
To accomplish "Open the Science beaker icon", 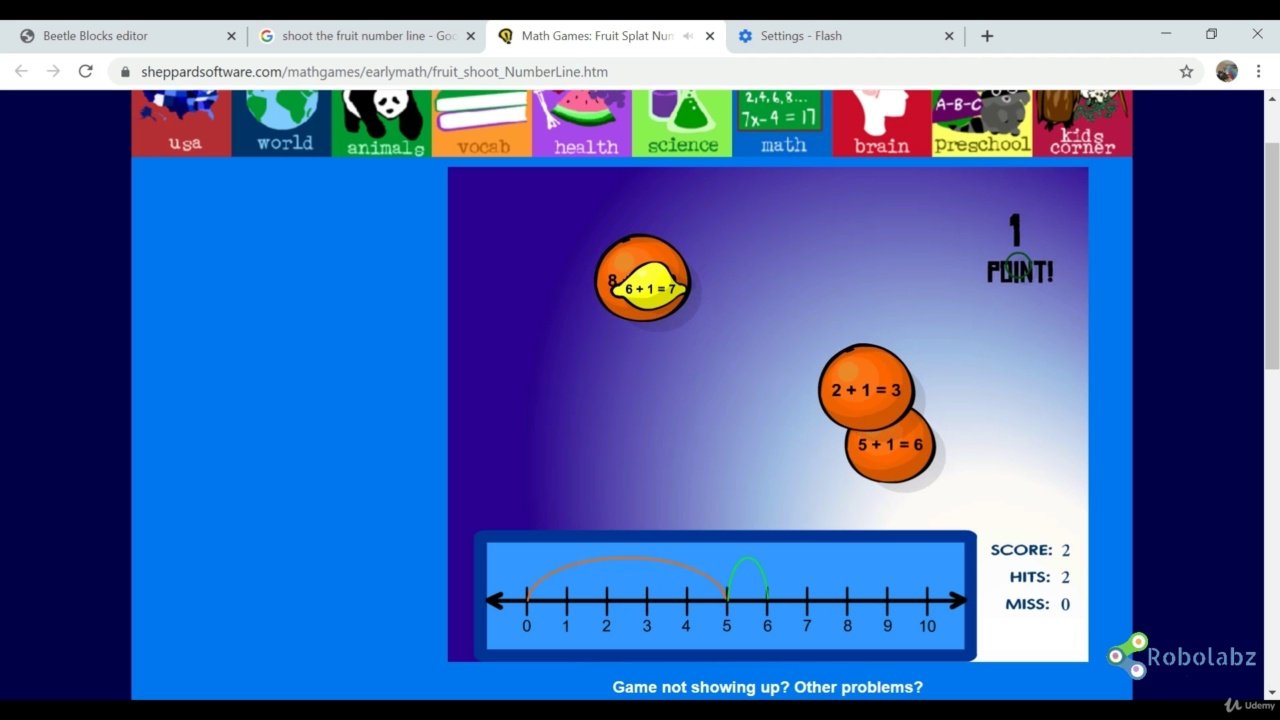I will pos(682,123).
